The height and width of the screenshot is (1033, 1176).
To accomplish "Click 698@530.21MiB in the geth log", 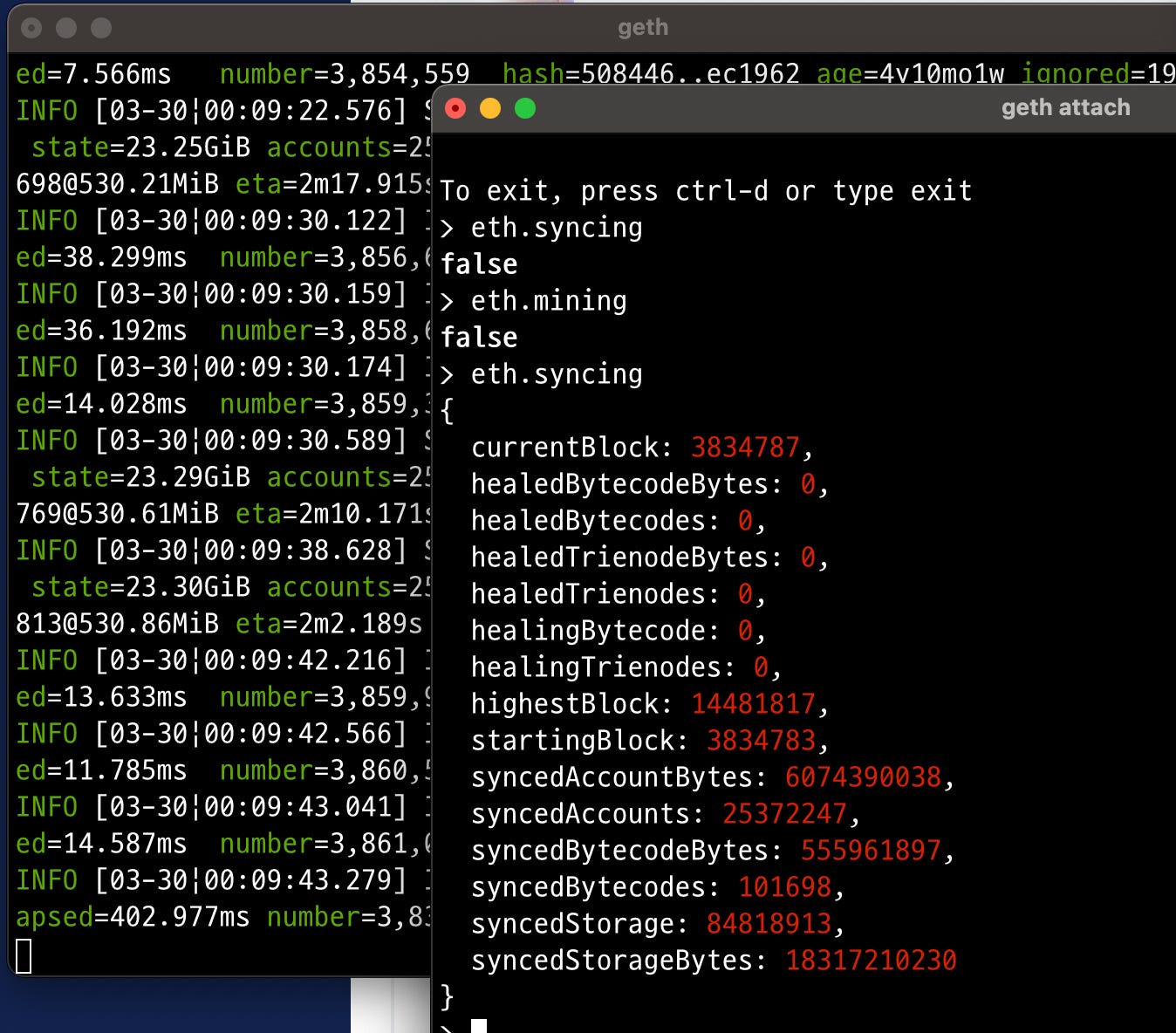I will (117, 184).
